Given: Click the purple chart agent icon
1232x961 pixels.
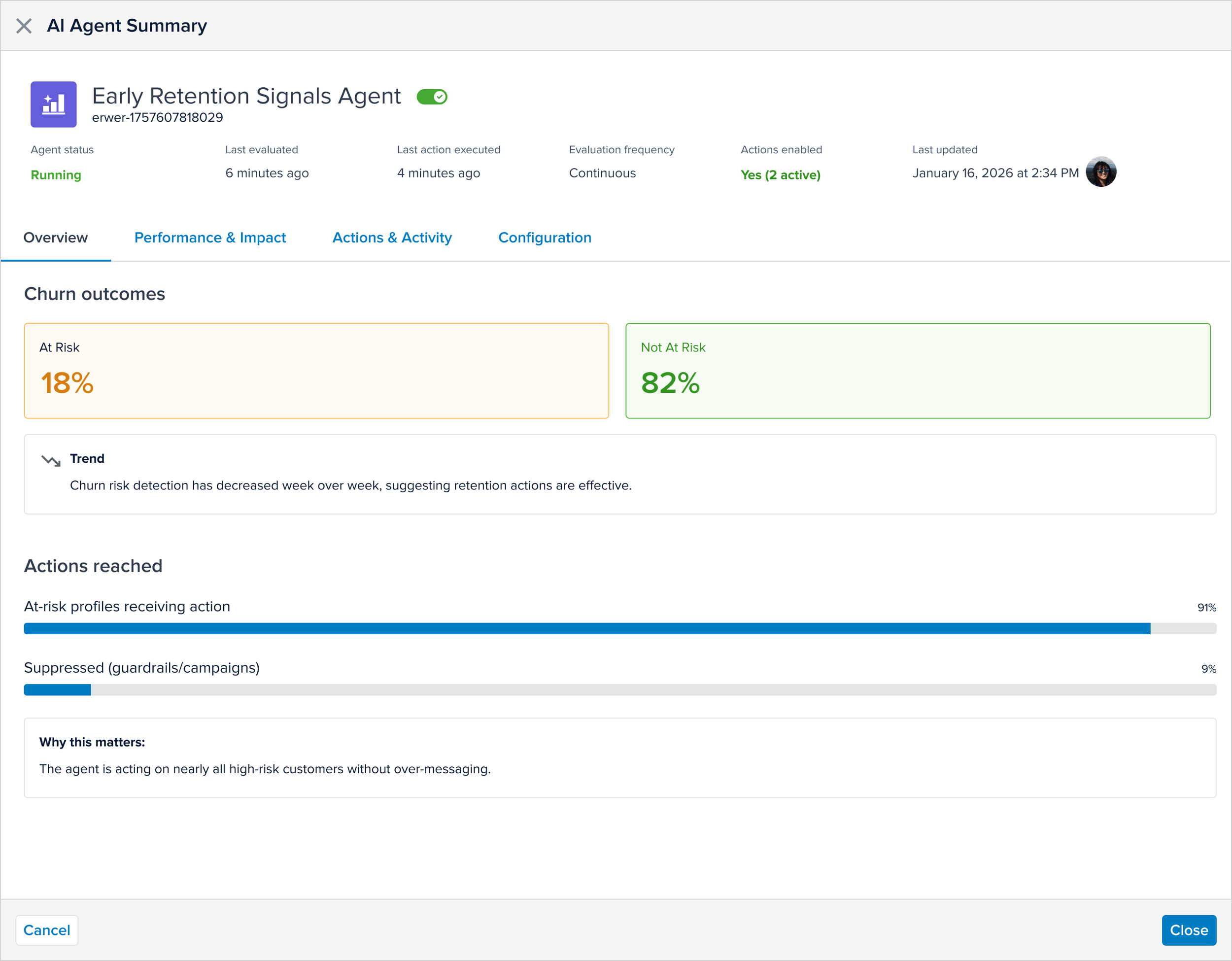Looking at the screenshot, I should [54, 104].
